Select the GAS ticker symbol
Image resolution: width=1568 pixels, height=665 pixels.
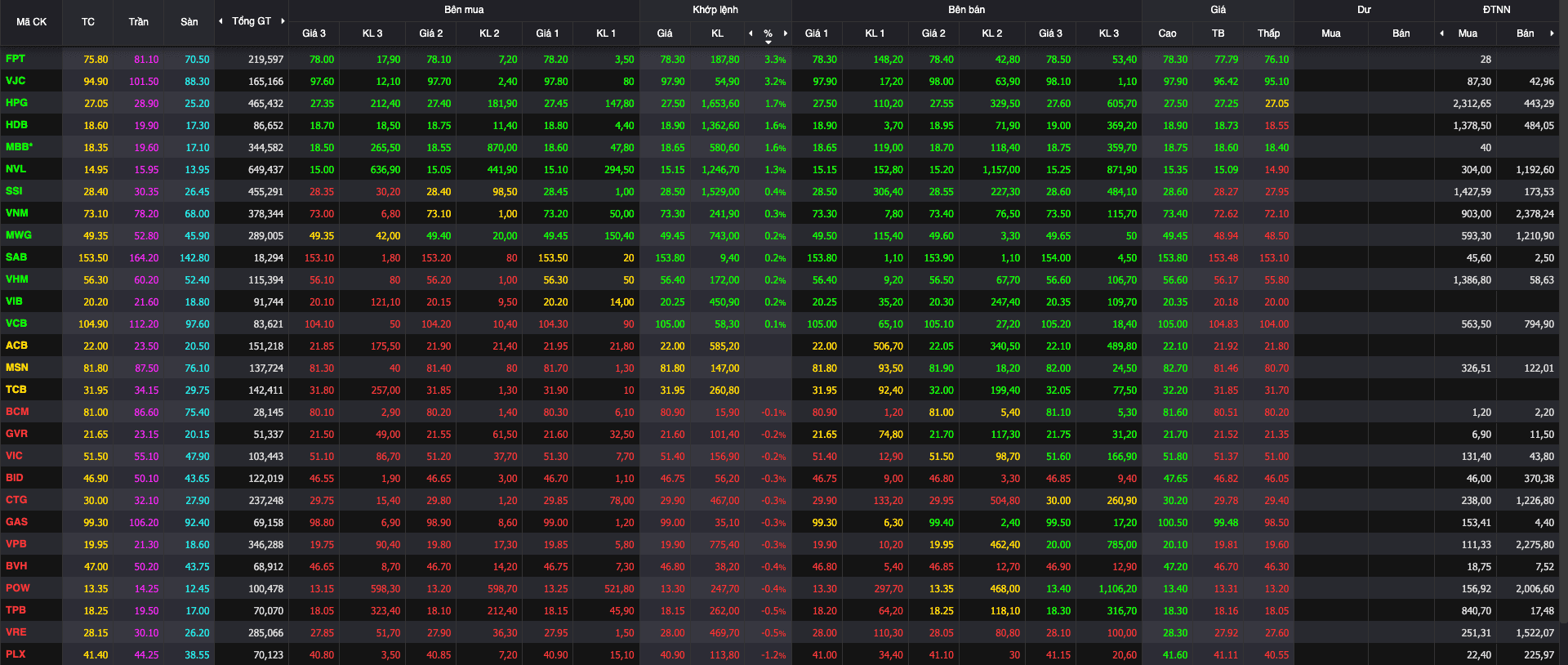16,522
